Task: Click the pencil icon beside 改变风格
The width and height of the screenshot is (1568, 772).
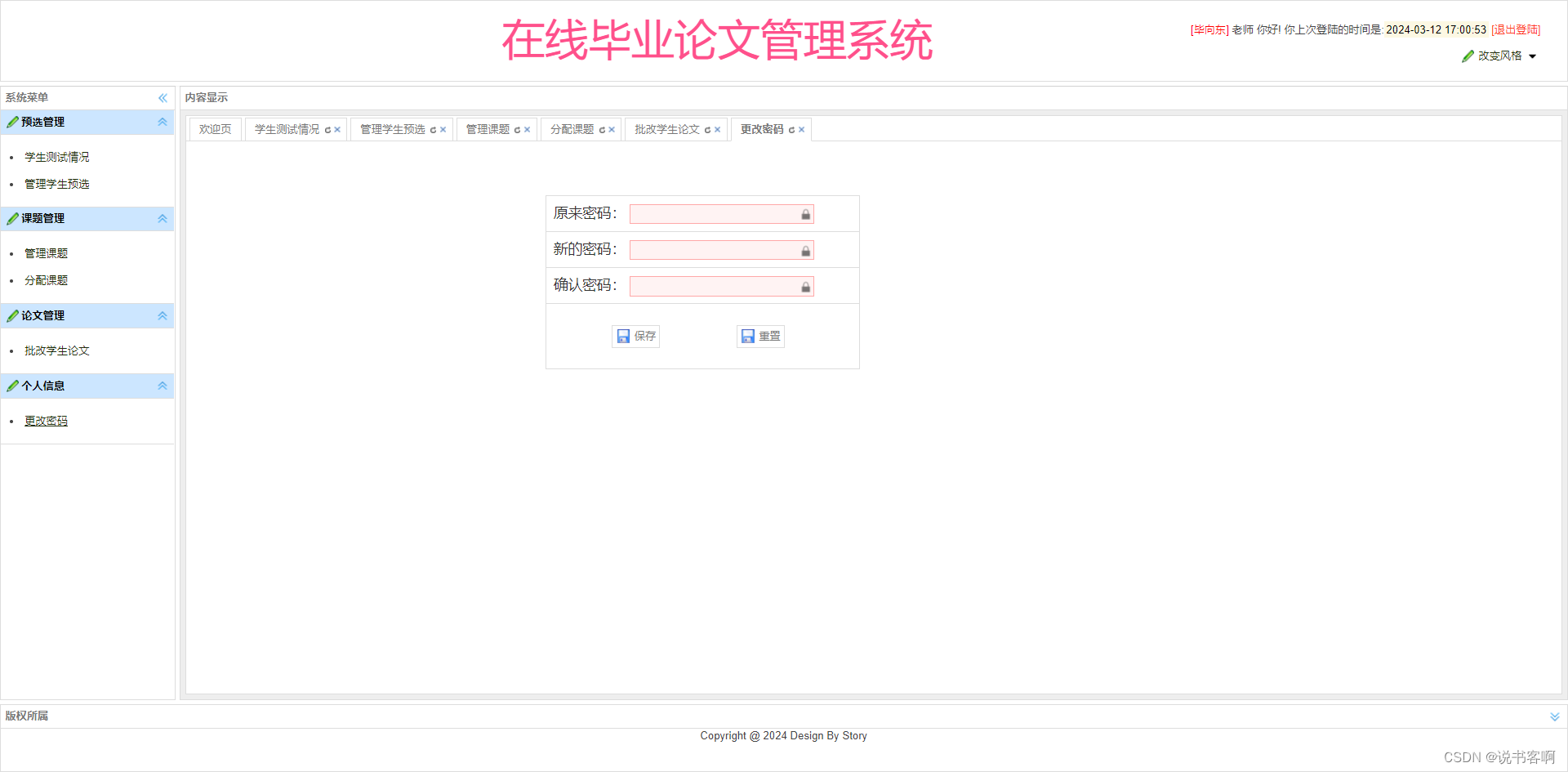Action: [x=1468, y=56]
